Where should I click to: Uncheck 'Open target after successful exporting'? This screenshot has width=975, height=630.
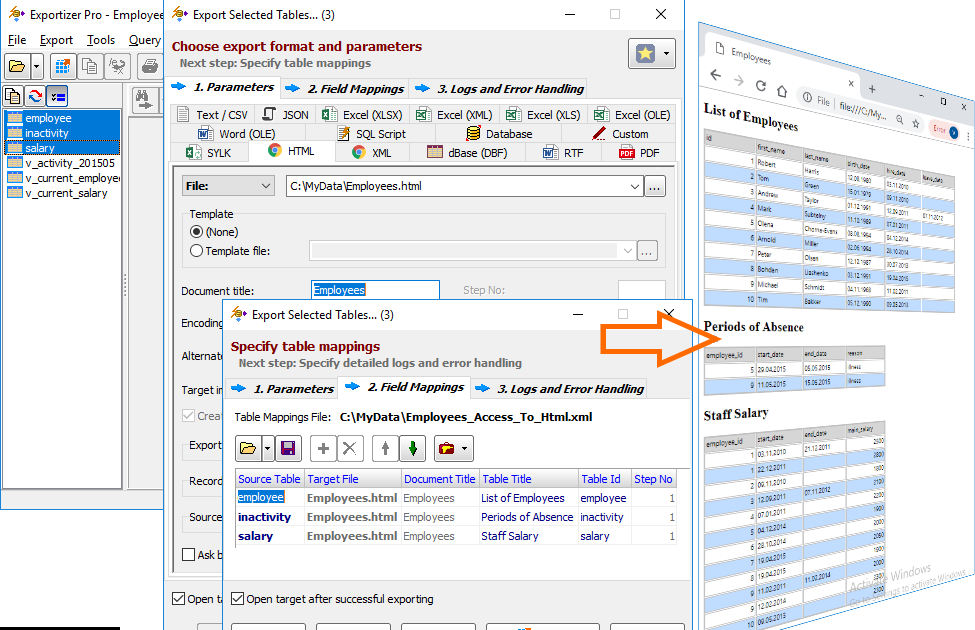tap(238, 598)
